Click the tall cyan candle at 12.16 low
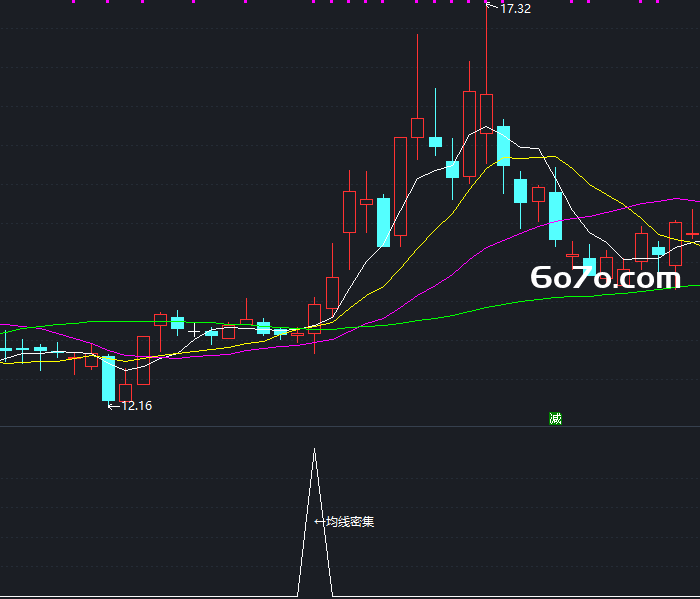The width and height of the screenshot is (700, 599). tap(108, 379)
